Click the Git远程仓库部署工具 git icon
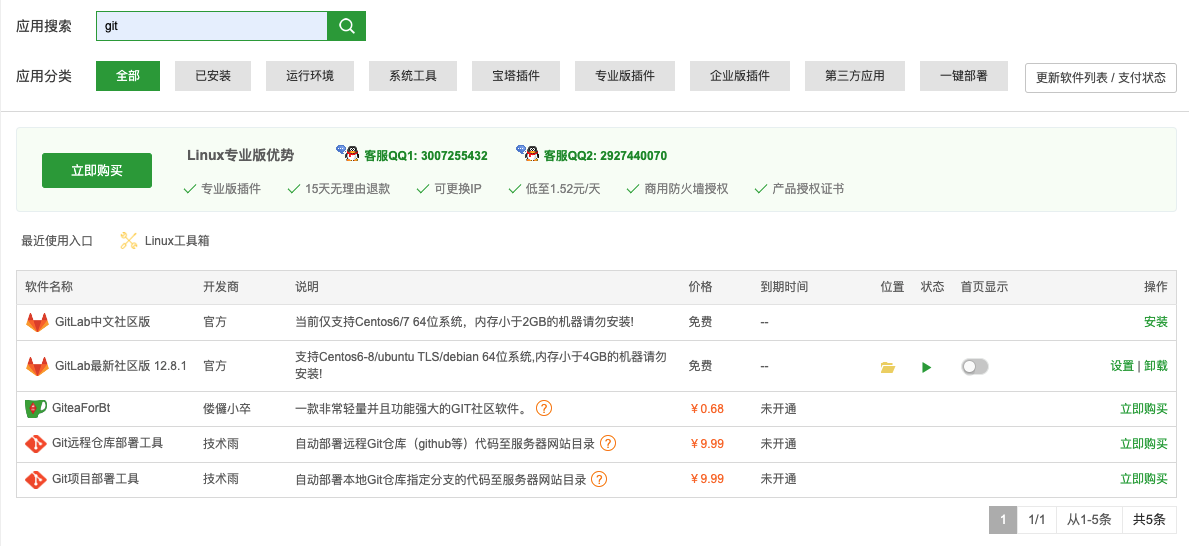The height and width of the screenshot is (546, 1189). coord(36,444)
